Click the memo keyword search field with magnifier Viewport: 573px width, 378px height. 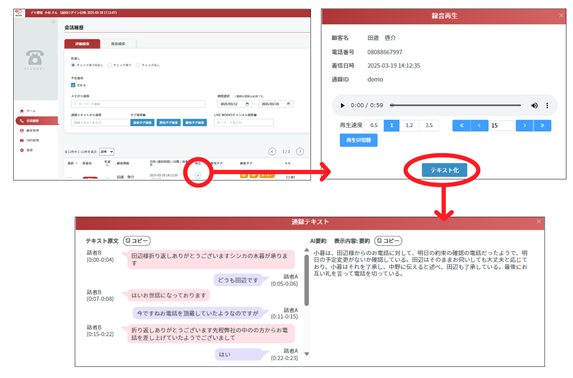pyautogui.click(x=138, y=104)
